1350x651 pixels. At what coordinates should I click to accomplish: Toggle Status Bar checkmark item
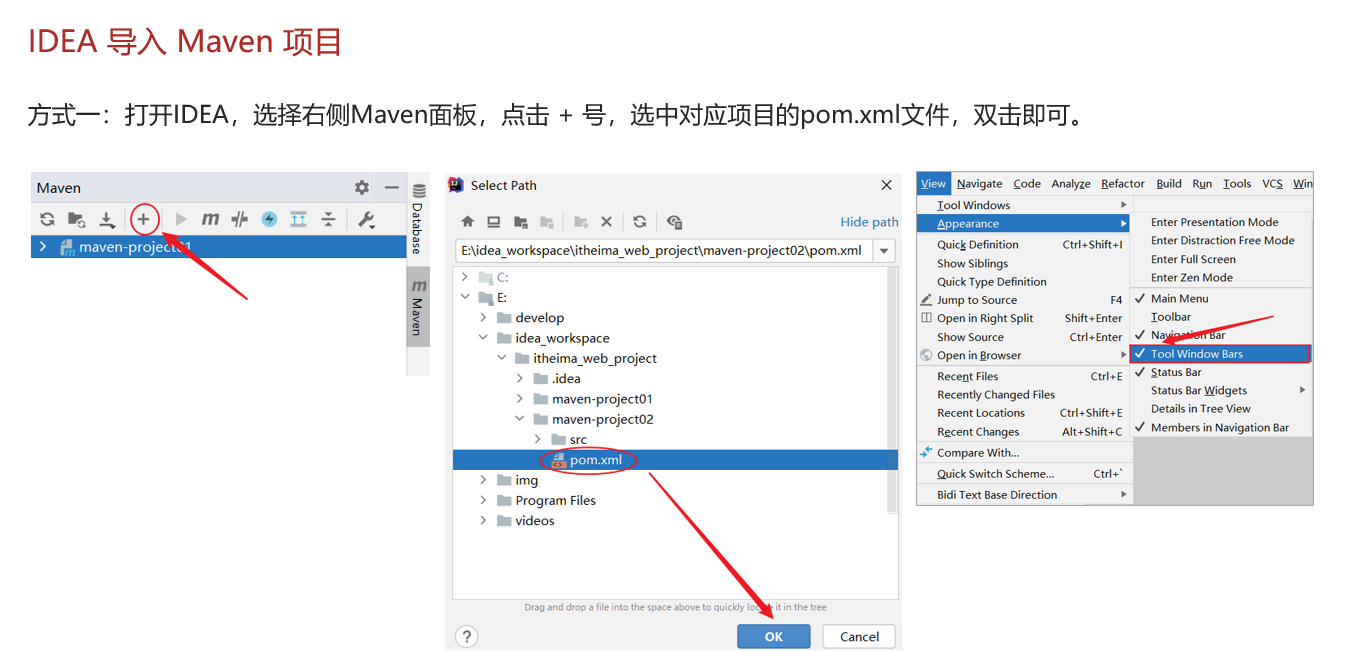click(x=1221, y=372)
